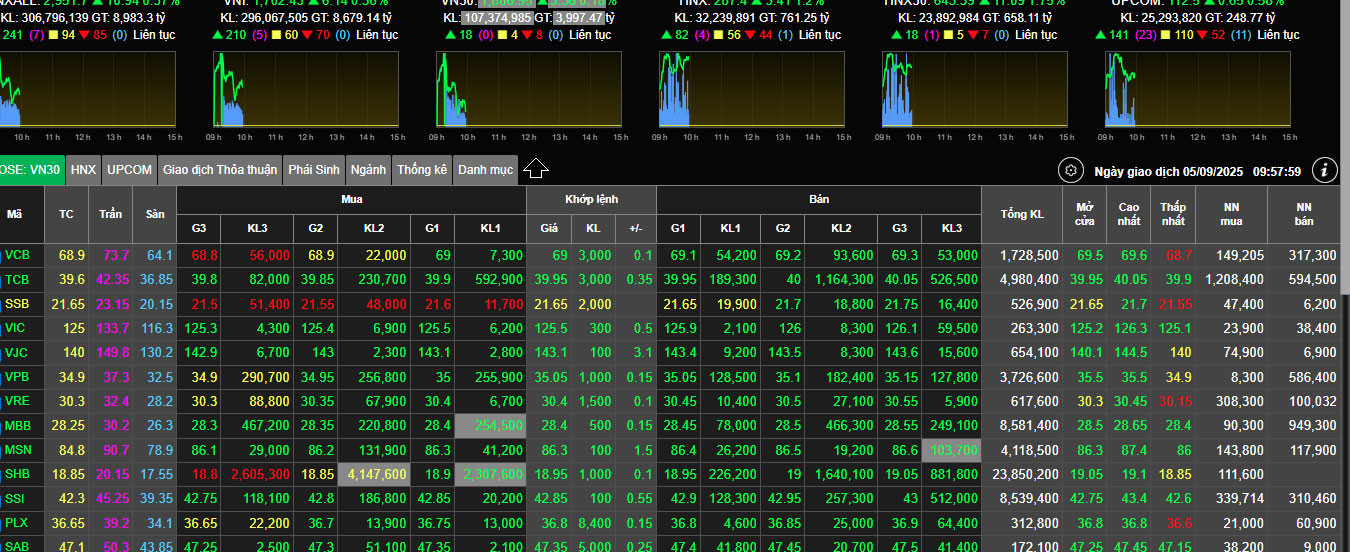Viewport: 1350px width, 552px height.
Task: Click the MSN ticker link
Action: [18, 450]
